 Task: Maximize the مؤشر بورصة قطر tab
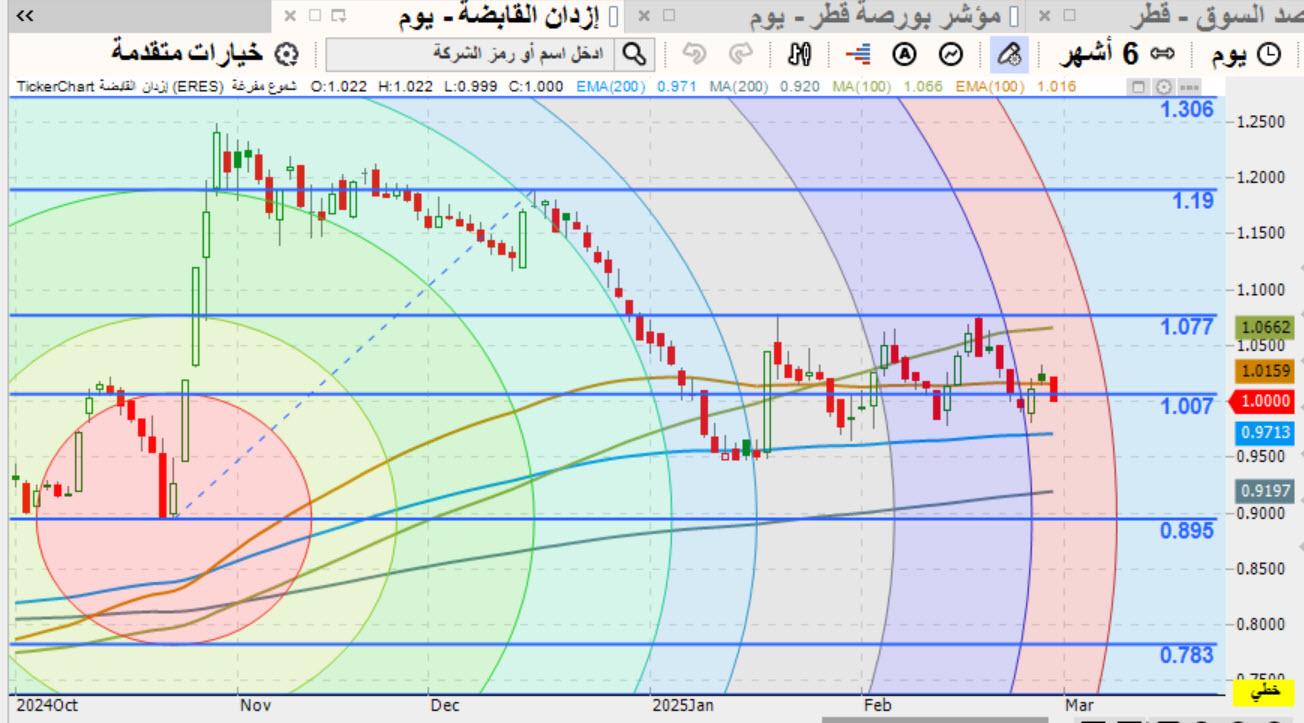(x=669, y=16)
